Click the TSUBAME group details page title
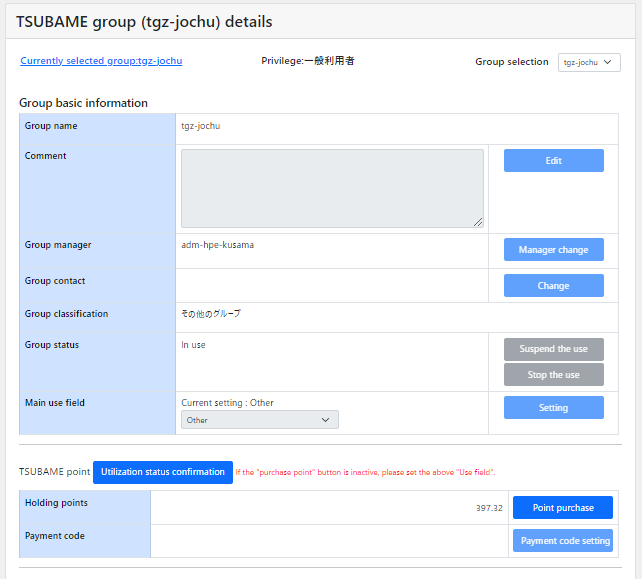The image size is (642, 579). tap(144, 22)
